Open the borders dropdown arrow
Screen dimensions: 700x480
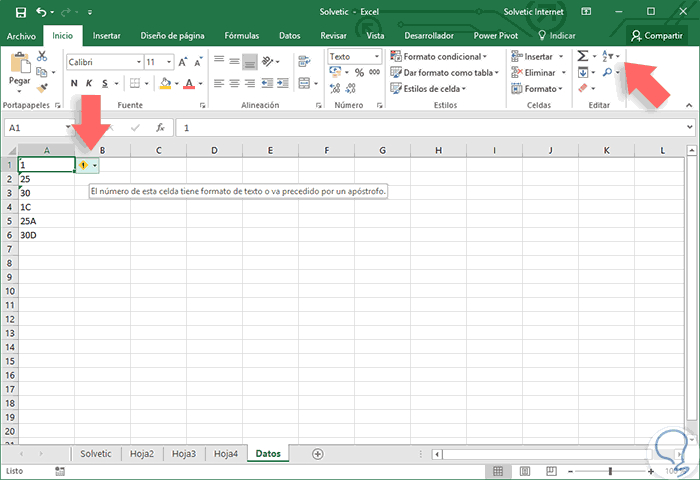pos(146,83)
